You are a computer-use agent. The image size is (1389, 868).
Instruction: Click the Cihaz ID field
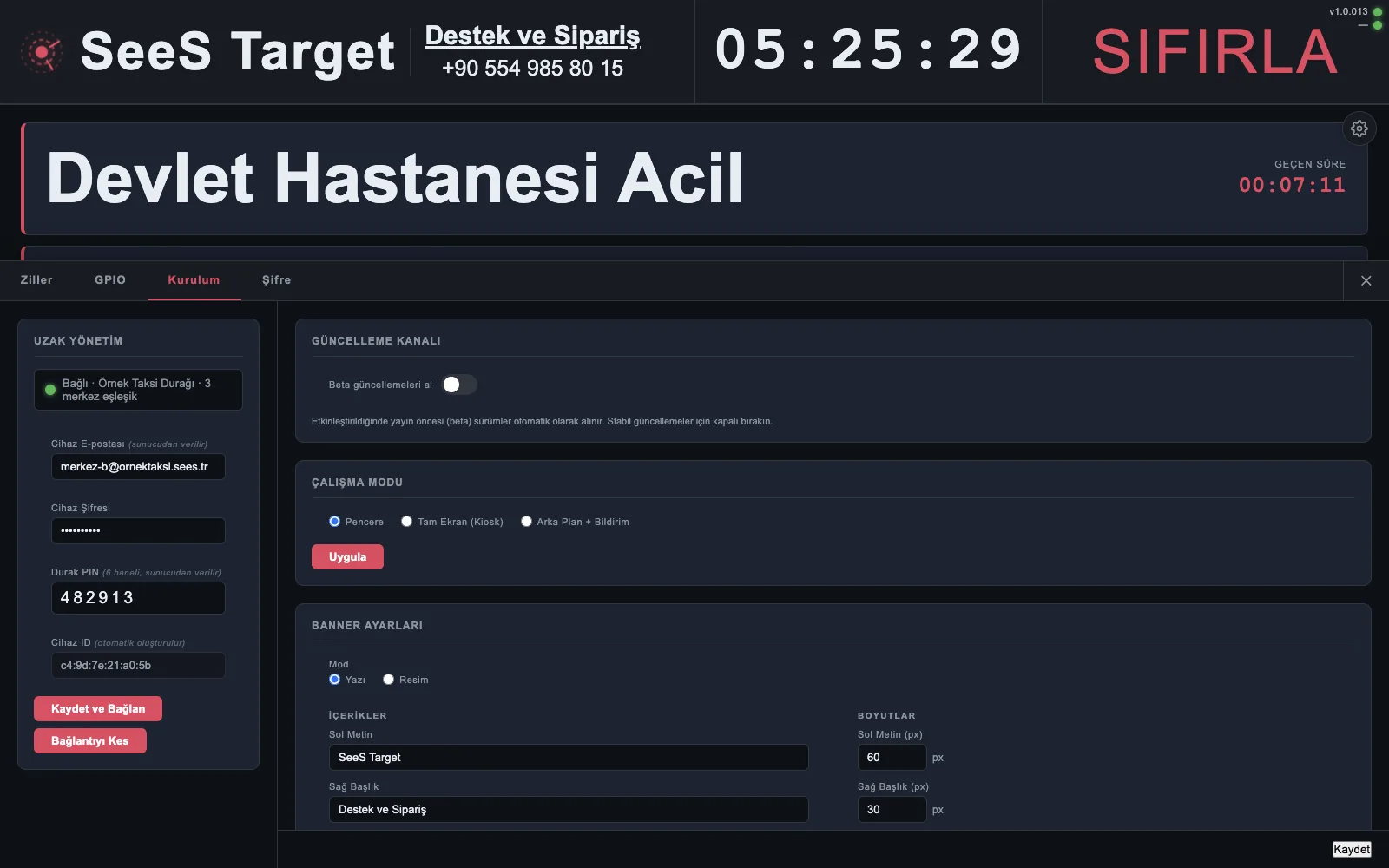tap(138, 666)
